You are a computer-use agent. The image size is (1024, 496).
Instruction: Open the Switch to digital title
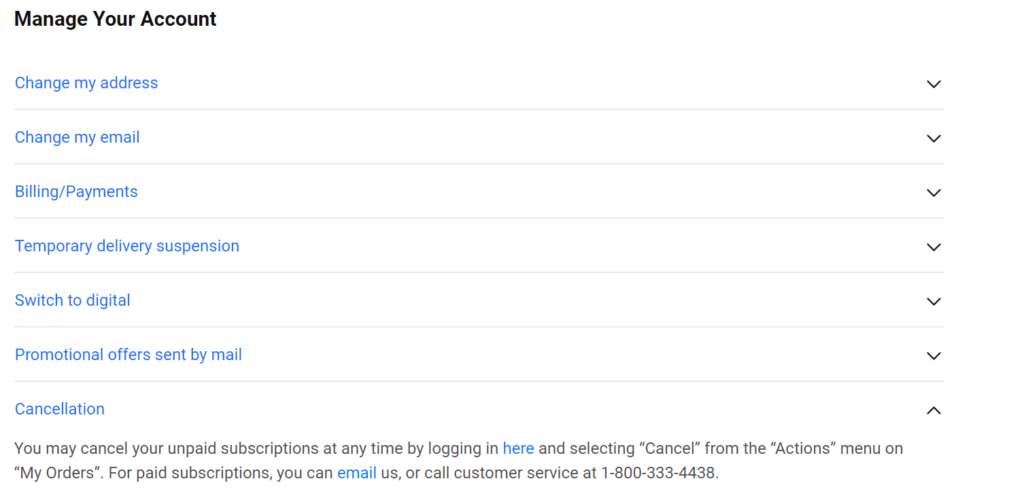[x=72, y=300]
